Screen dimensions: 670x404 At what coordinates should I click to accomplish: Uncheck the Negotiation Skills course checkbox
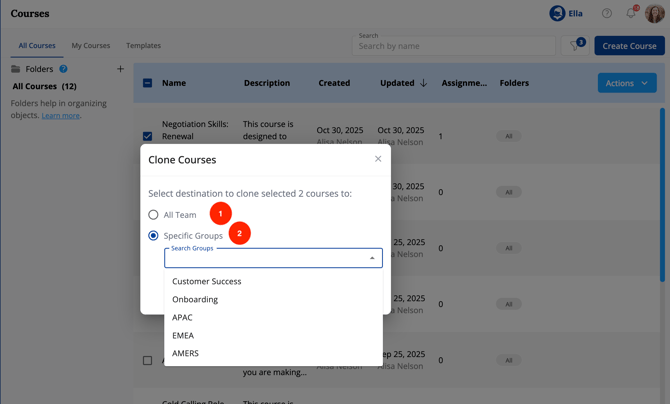click(147, 136)
